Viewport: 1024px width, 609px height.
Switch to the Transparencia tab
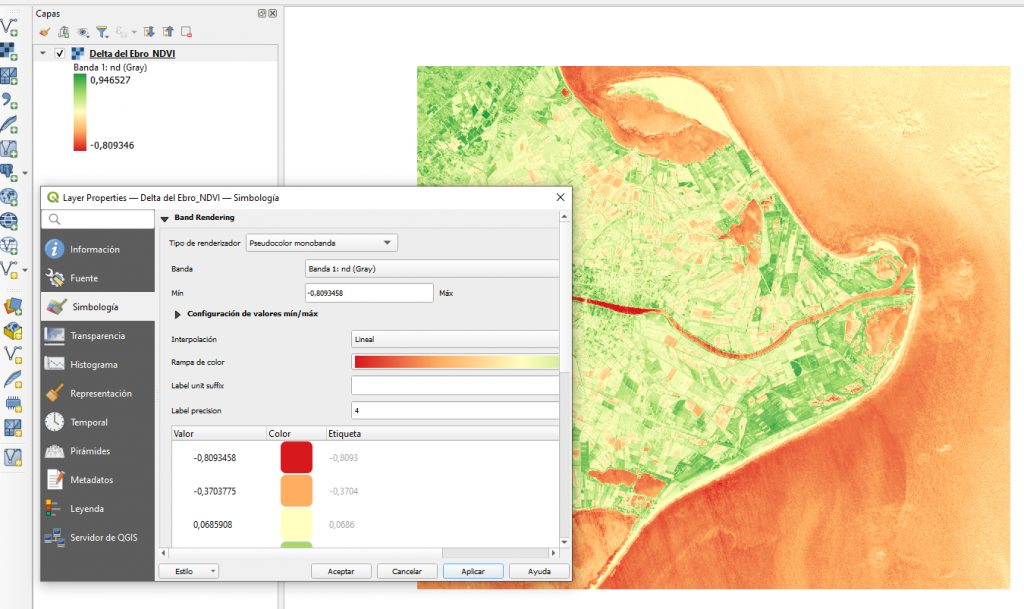(97, 335)
